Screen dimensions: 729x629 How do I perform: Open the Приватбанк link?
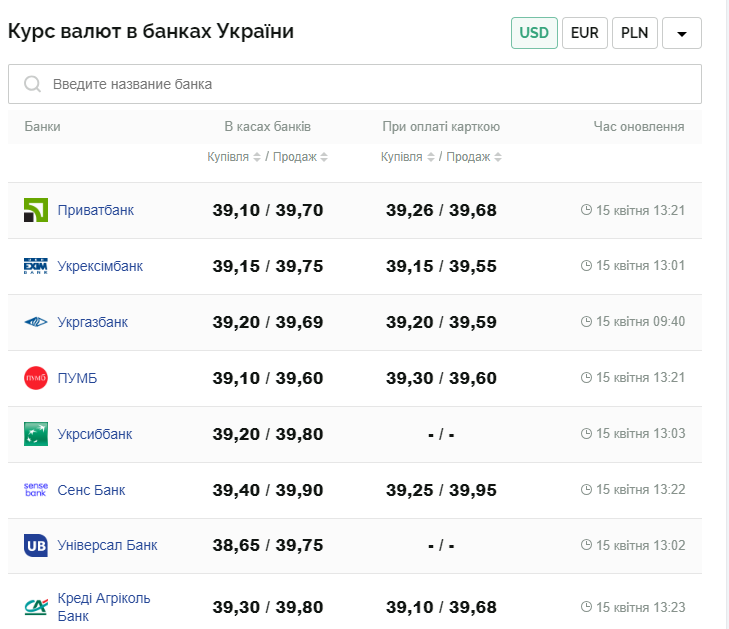[x=96, y=210]
